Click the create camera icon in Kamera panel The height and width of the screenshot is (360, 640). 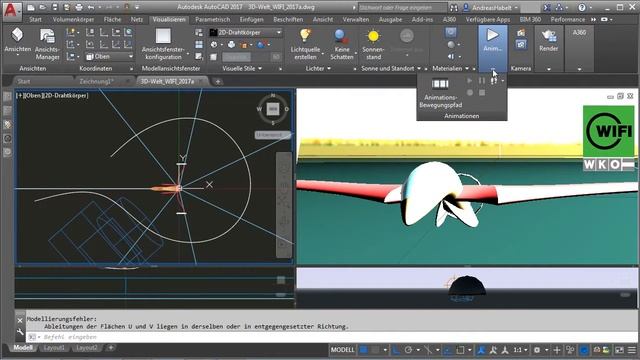521,33
